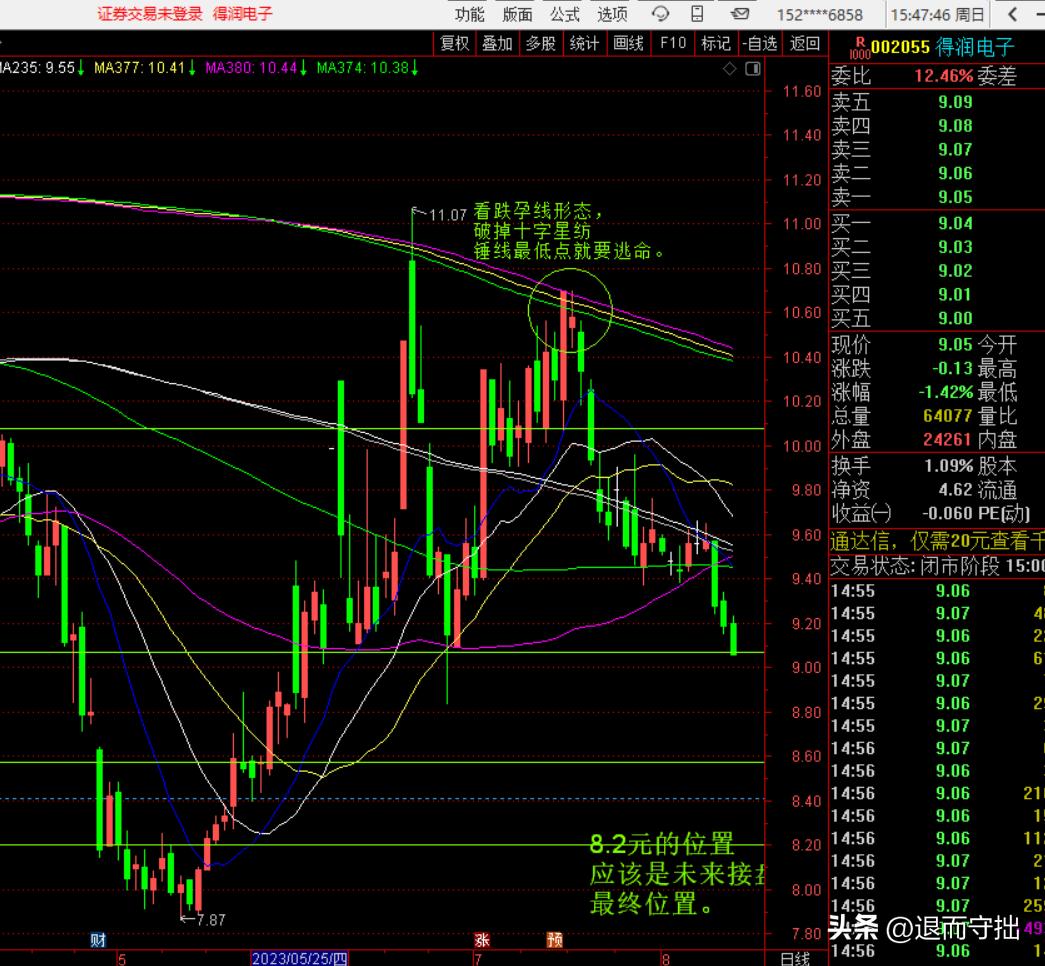
Task: Click the 换手 value 1.09%
Action: 949,466
